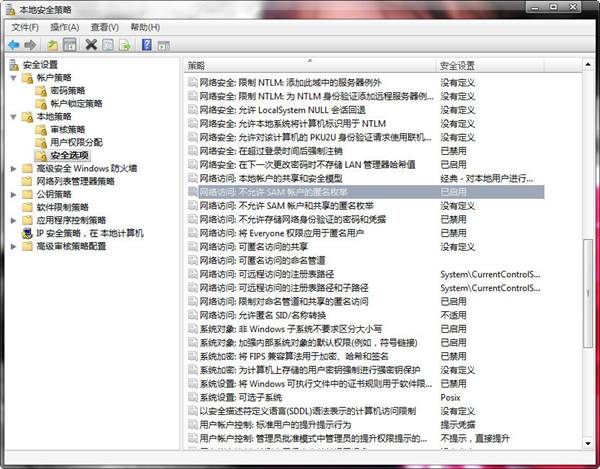Select 网络安全: 限制 NTLM: 添加此域中的服务器例外
Viewport: 600px width, 469px height.
[x=290, y=82]
